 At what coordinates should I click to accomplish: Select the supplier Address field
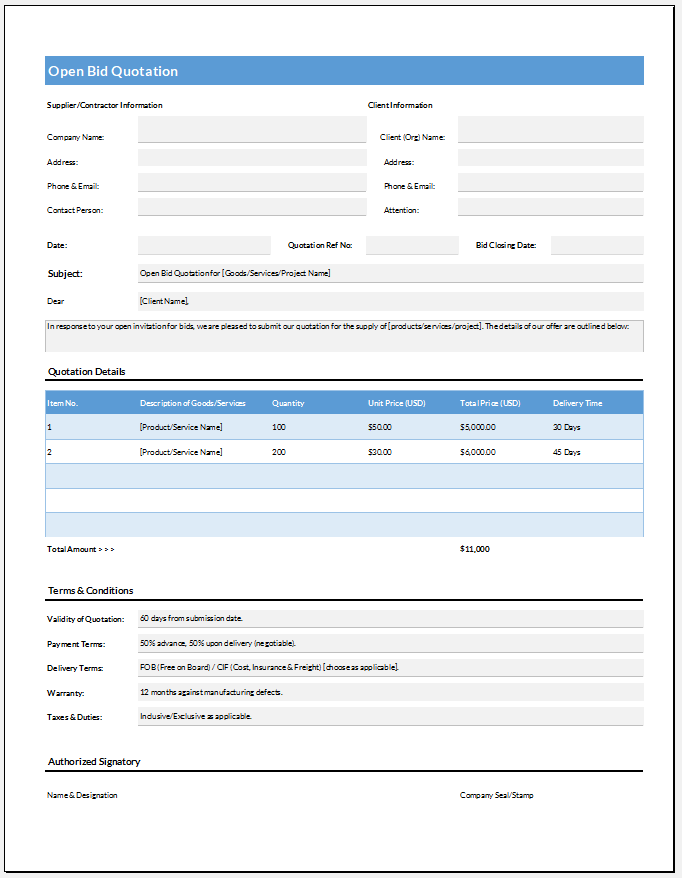click(x=252, y=158)
